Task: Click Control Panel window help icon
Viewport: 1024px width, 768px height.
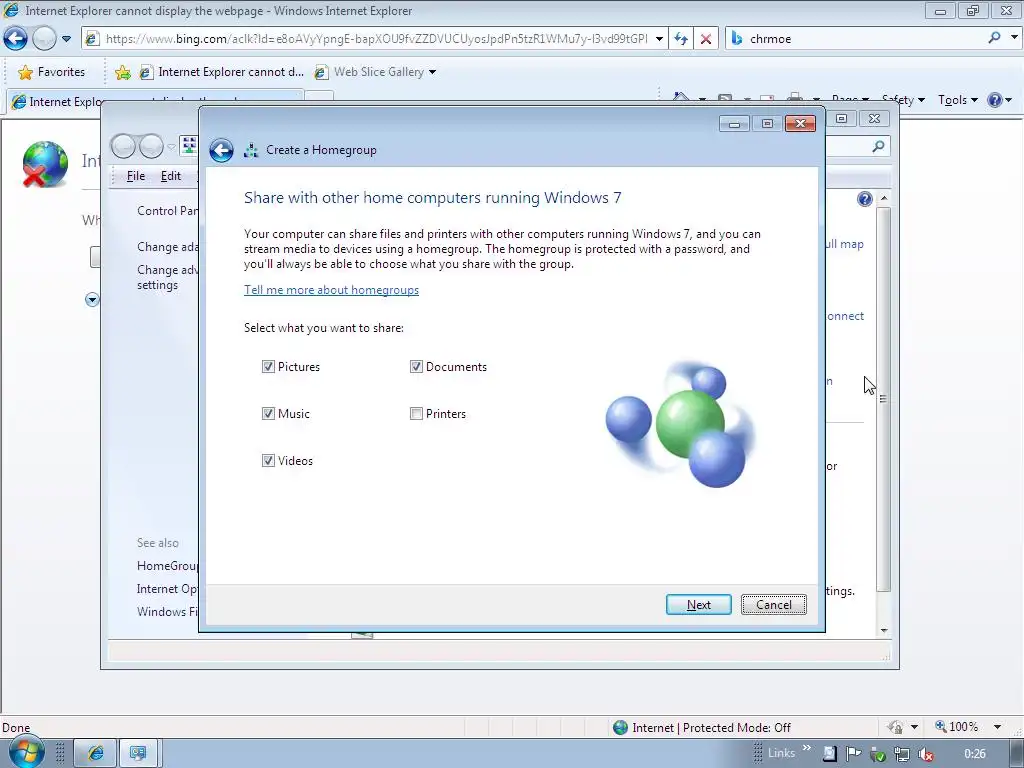Action: click(x=864, y=199)
